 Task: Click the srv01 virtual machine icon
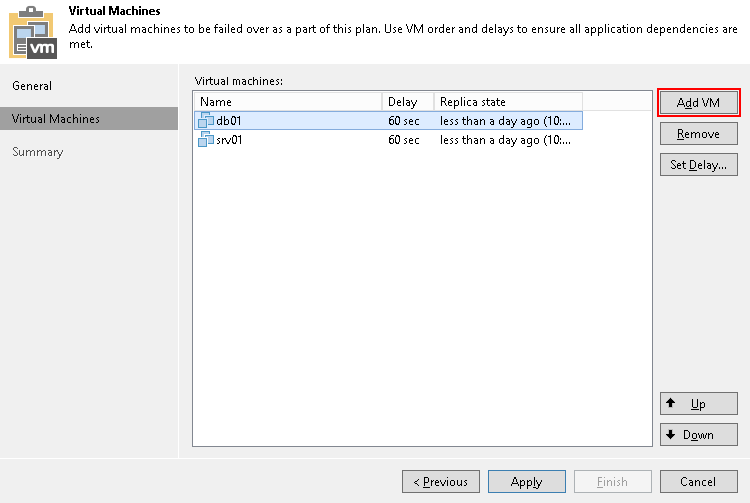pos(206,140)
